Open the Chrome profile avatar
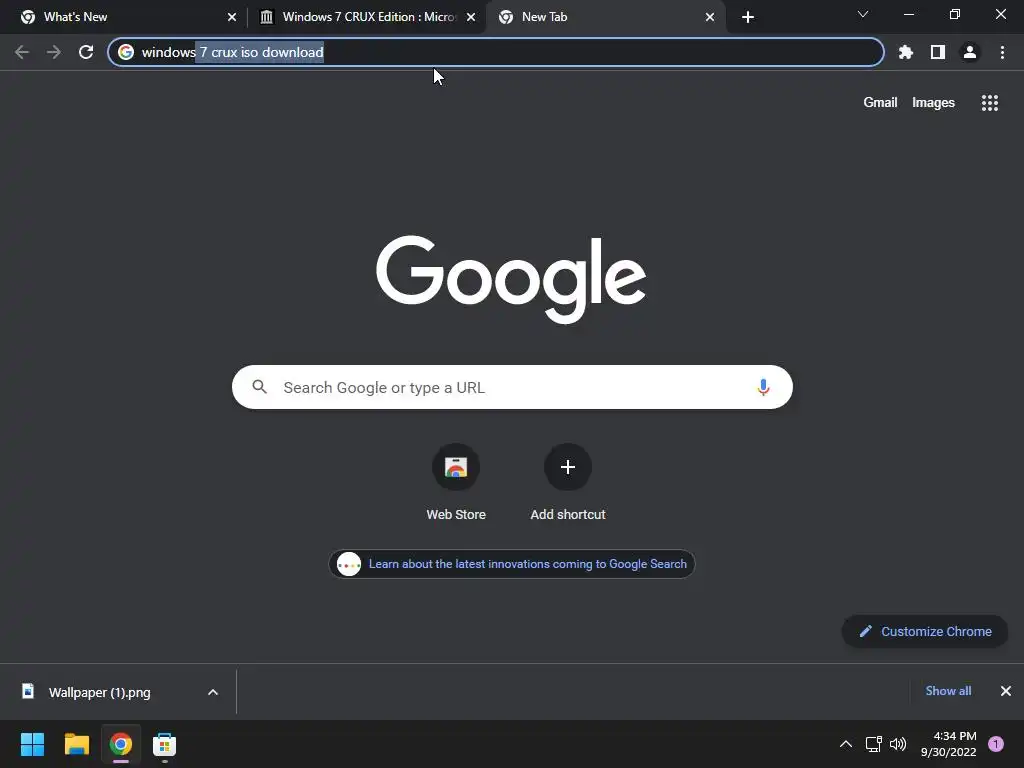The image size is (1024, 768). (970, 52)
